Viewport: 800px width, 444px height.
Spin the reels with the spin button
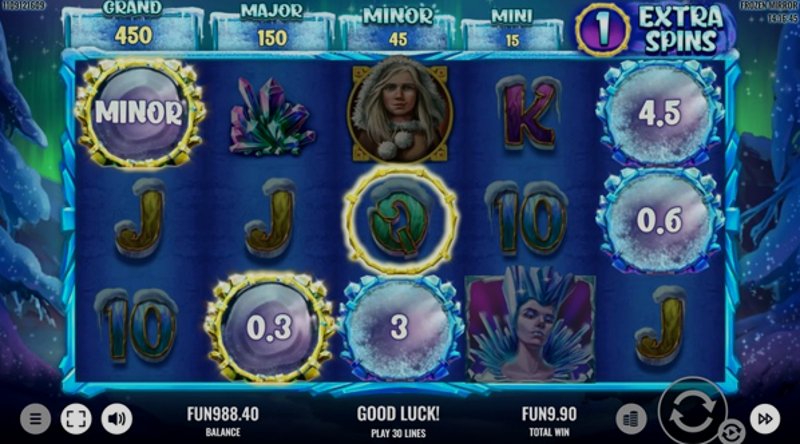[x=692, y=411]
